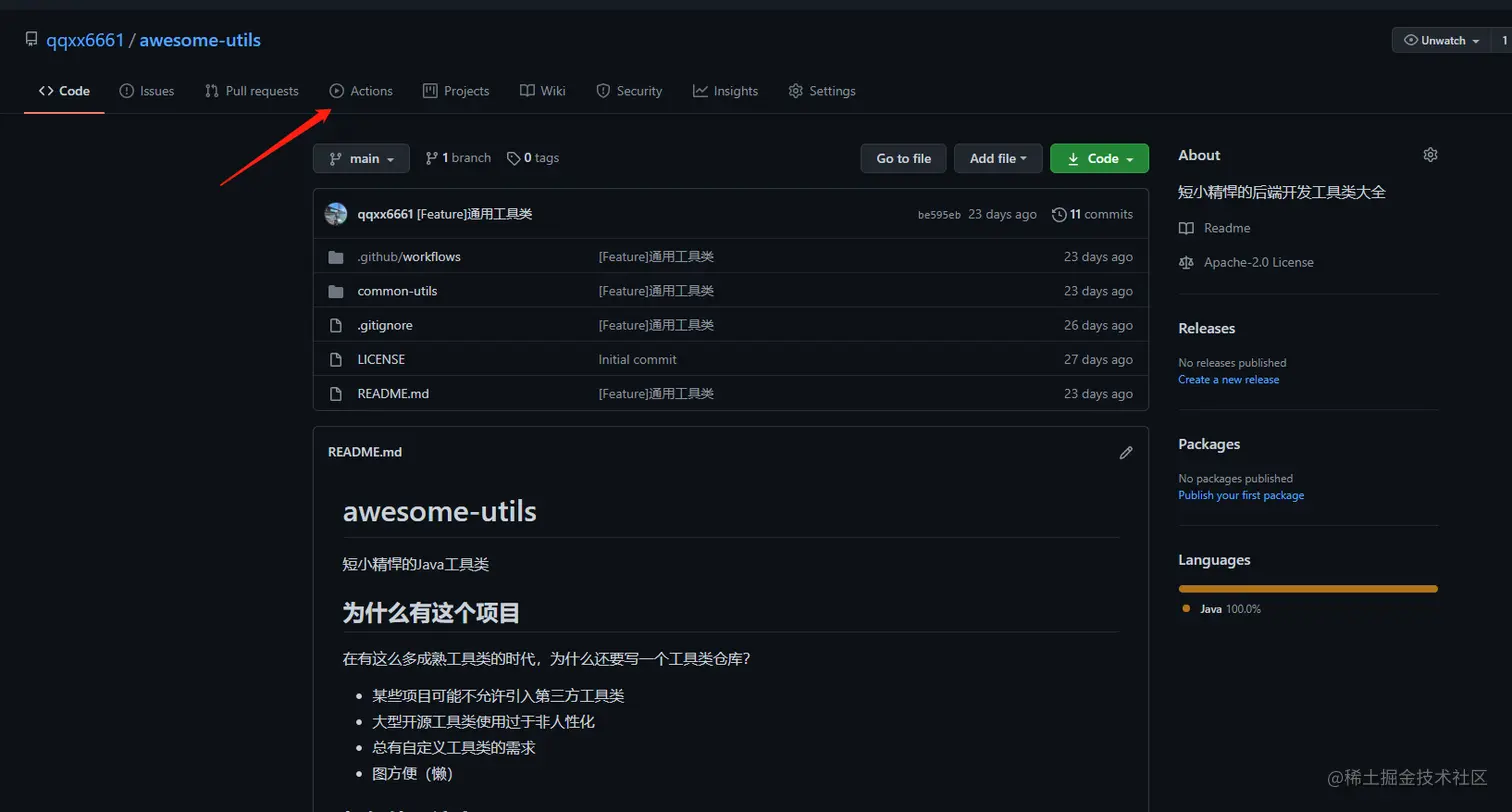Image resolution: width=1512 pixels, height=812 pixels.
Task: Open the Readme link in About
Action: point(1227,228)
